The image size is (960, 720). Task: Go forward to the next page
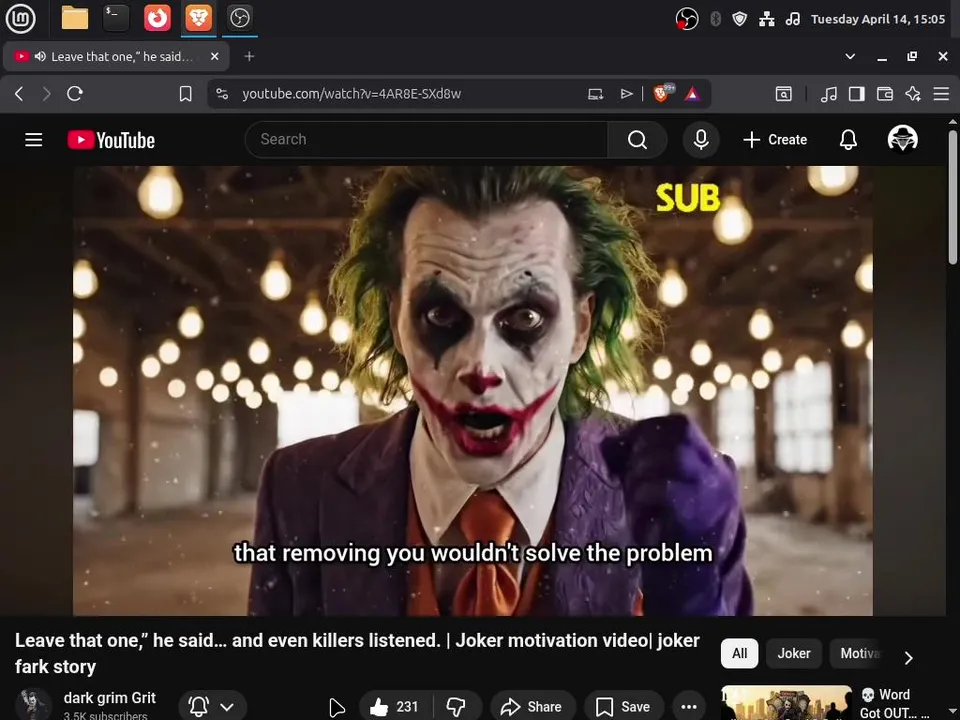[x=47, y=94]
